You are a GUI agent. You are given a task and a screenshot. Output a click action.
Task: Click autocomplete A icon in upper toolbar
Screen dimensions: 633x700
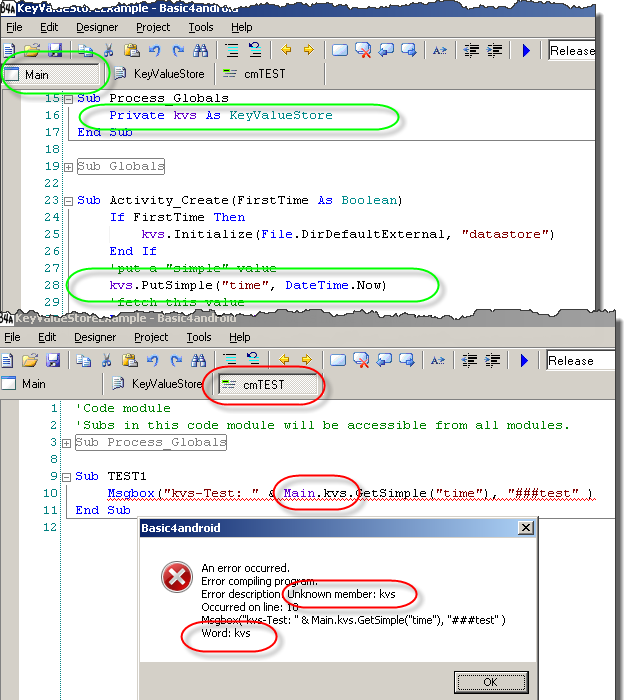440,50
